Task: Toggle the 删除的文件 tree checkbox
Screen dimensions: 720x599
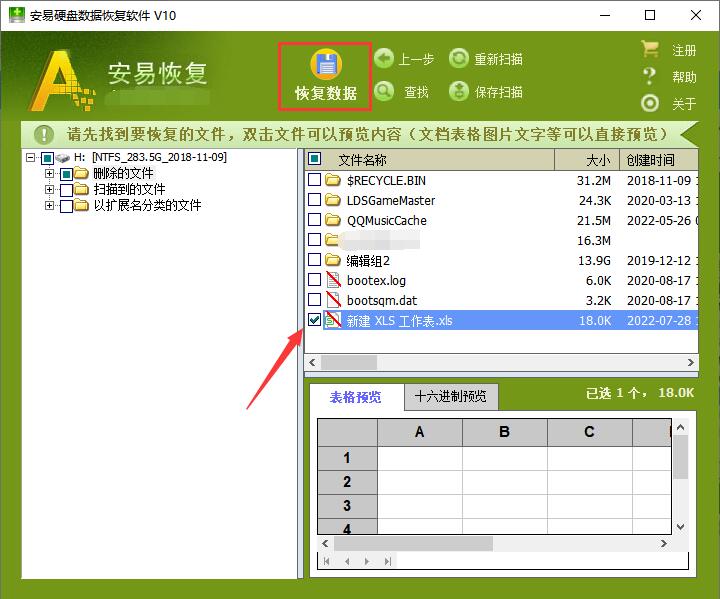Action: [x=66, y=174]
